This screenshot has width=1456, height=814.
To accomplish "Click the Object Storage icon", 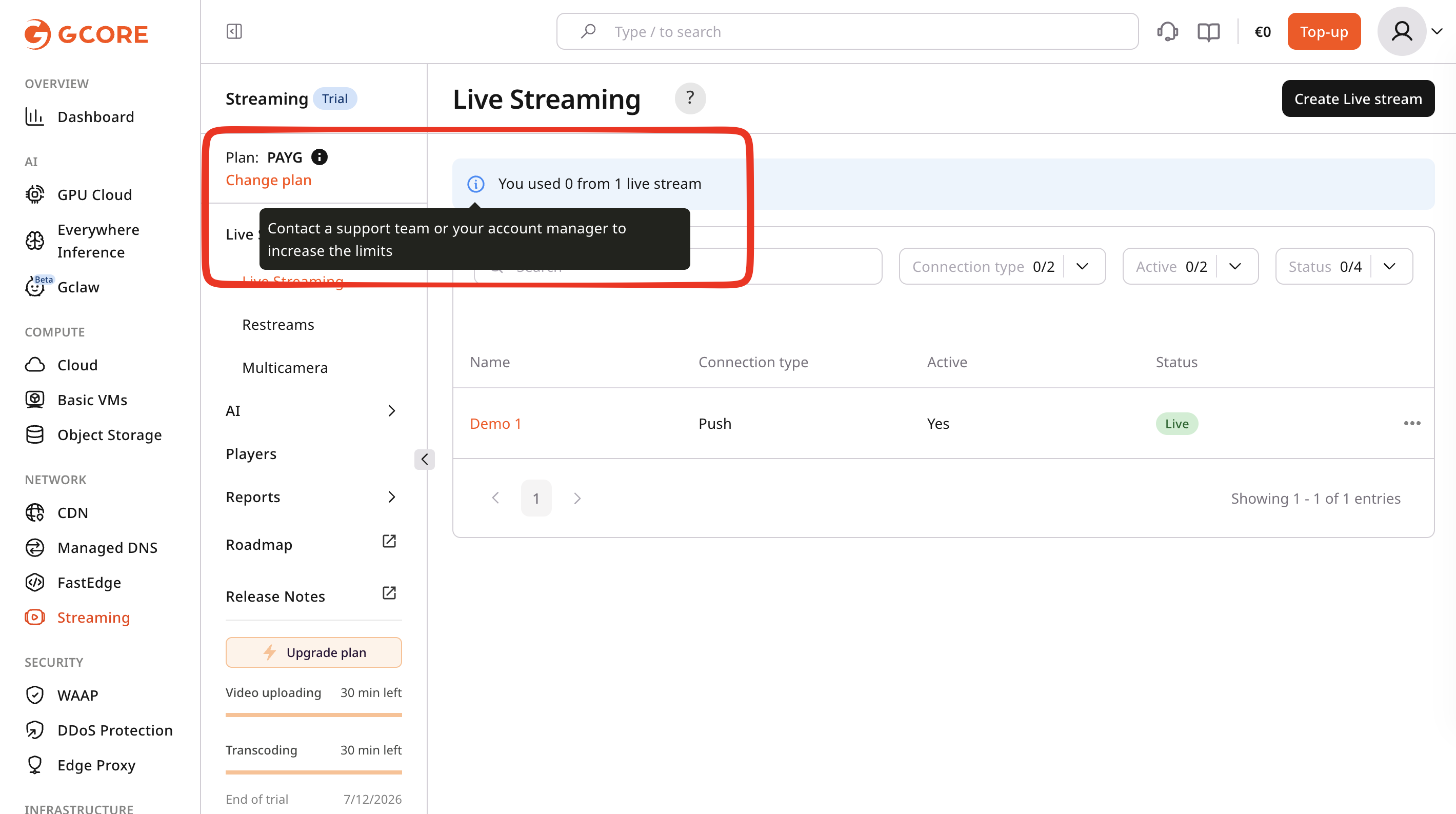I will click(x=34, y=435).
